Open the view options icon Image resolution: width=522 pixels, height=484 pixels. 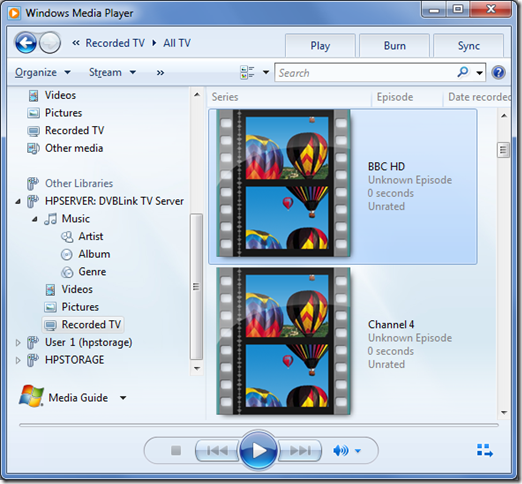pos(247,72)
